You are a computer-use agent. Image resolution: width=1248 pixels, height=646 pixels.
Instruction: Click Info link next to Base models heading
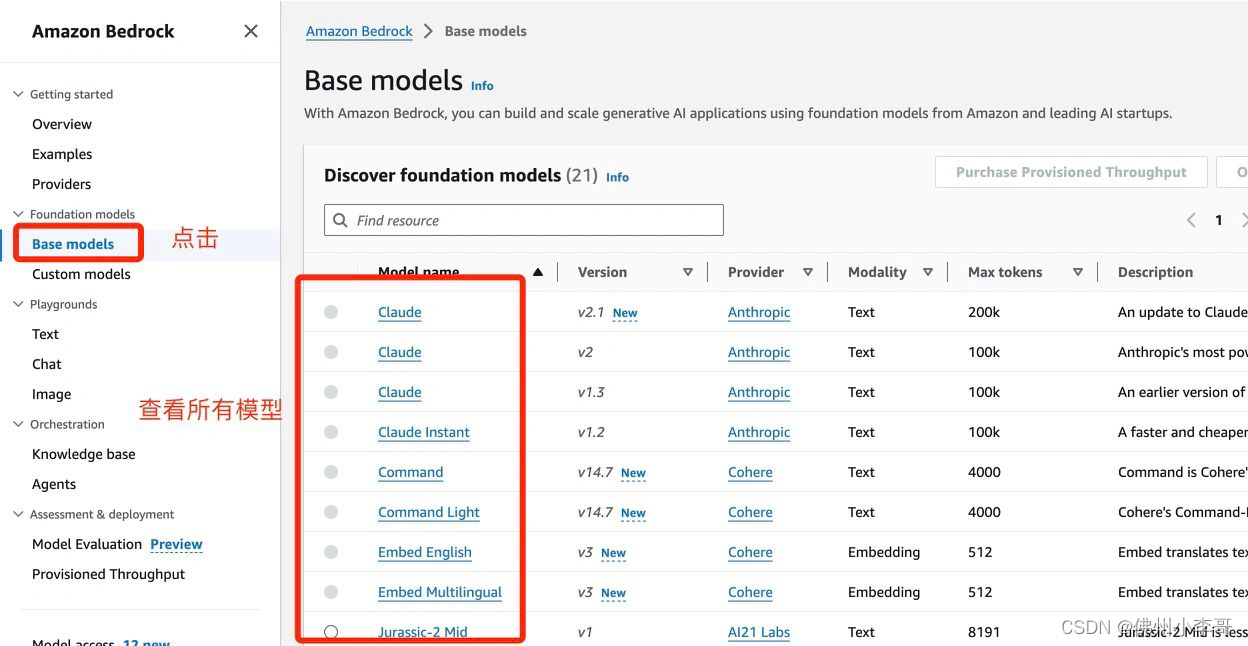click(x=482, y=86)
